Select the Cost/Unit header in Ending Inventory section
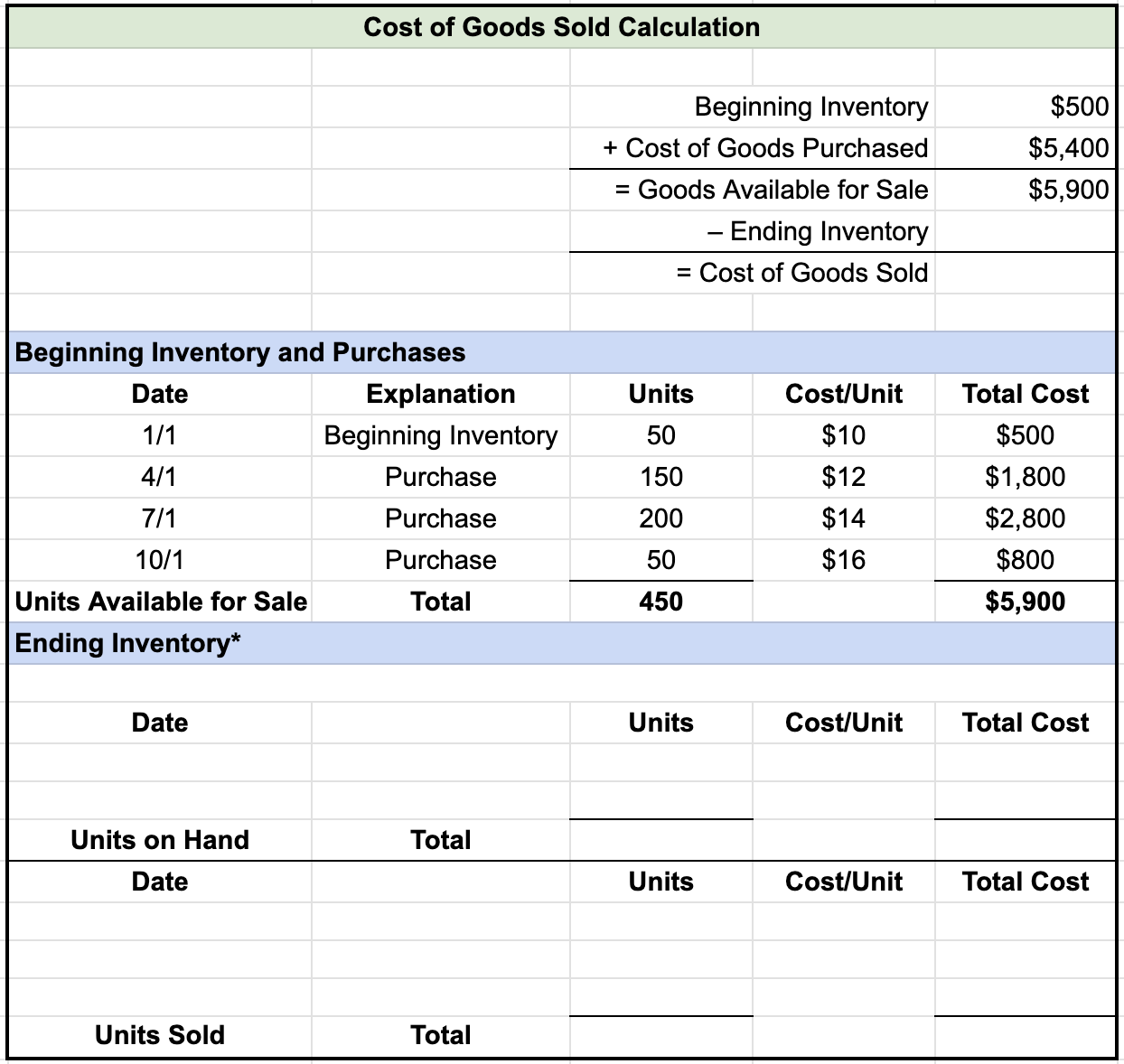 [842, 723]
